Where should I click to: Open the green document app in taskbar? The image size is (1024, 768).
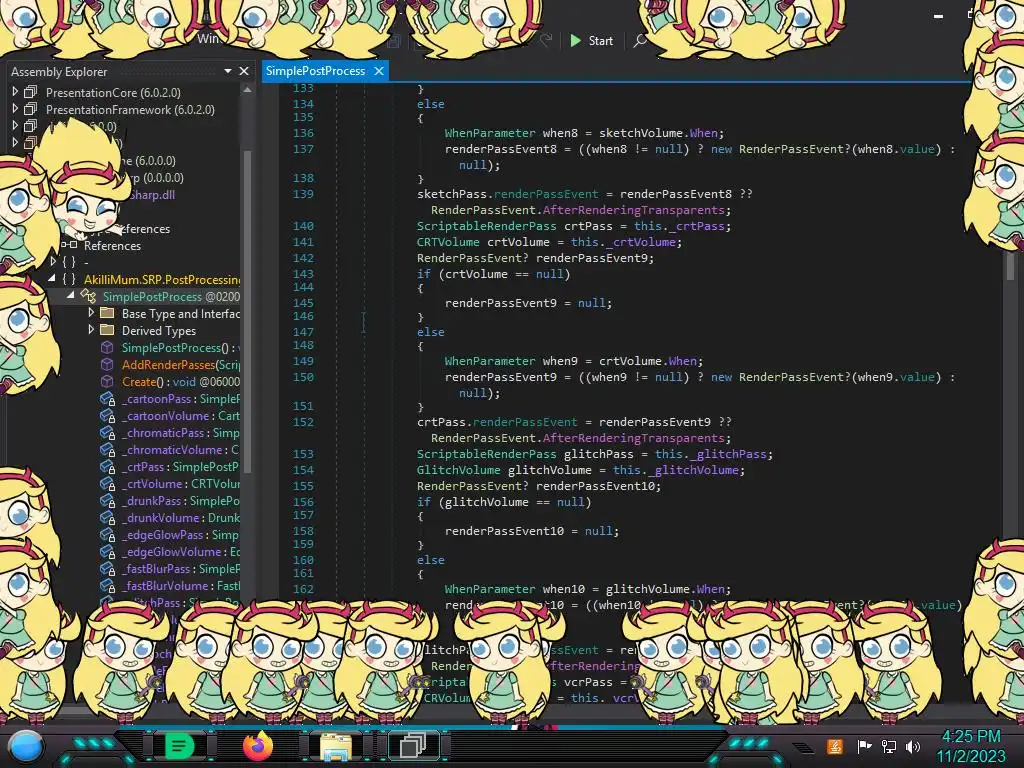tap(179, 745)
